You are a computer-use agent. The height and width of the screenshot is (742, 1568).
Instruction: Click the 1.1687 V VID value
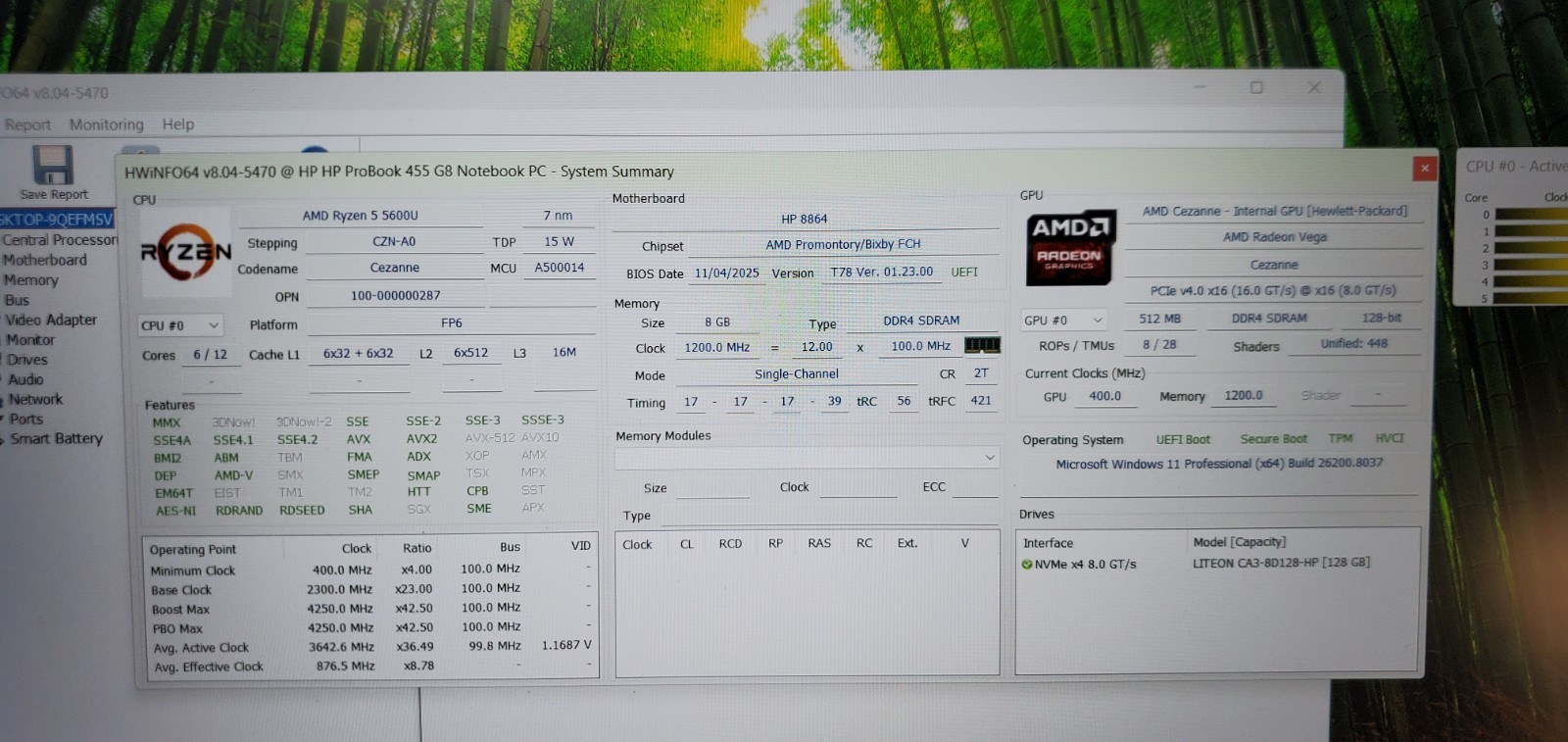tap(566, 646)
